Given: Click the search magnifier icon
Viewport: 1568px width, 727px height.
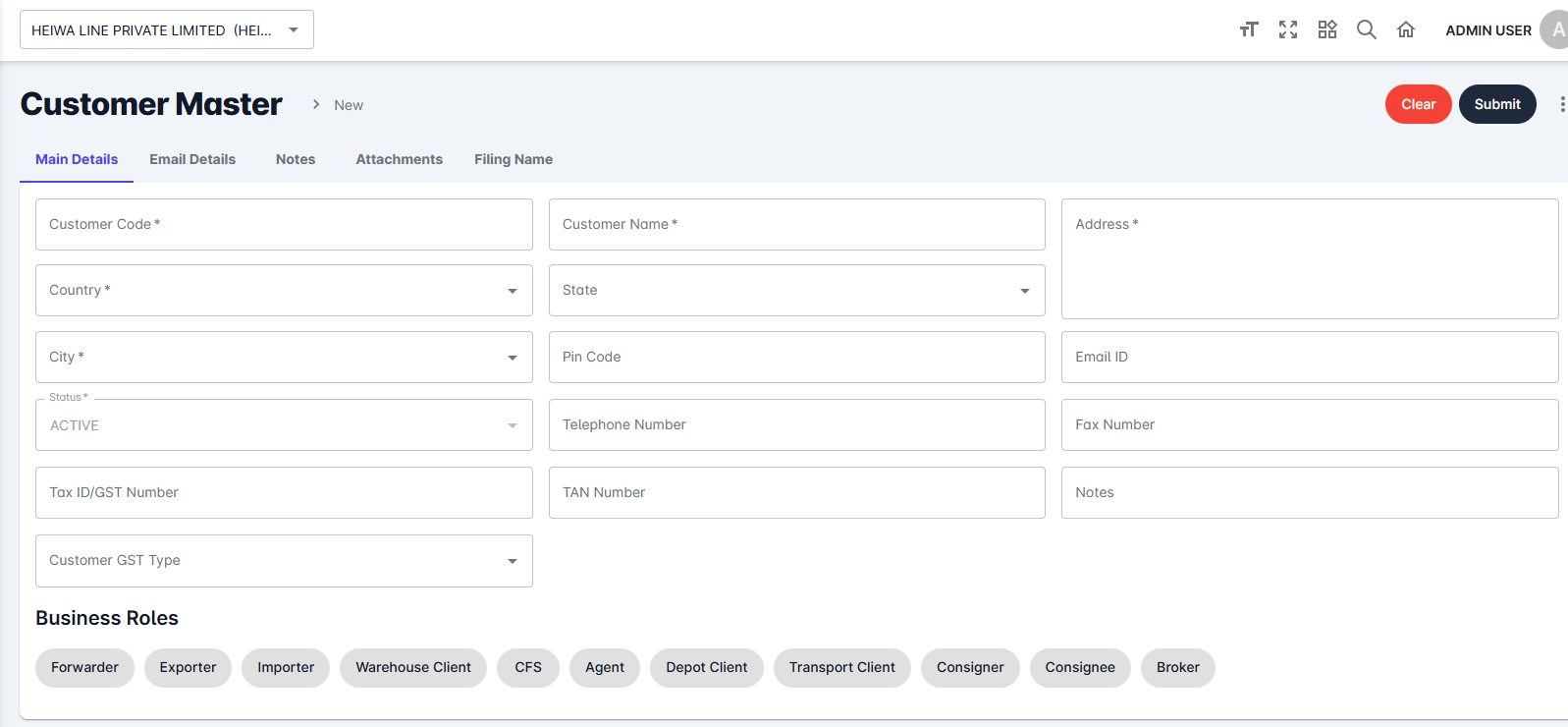Looking at the screenshot, I should (1366, 29).
